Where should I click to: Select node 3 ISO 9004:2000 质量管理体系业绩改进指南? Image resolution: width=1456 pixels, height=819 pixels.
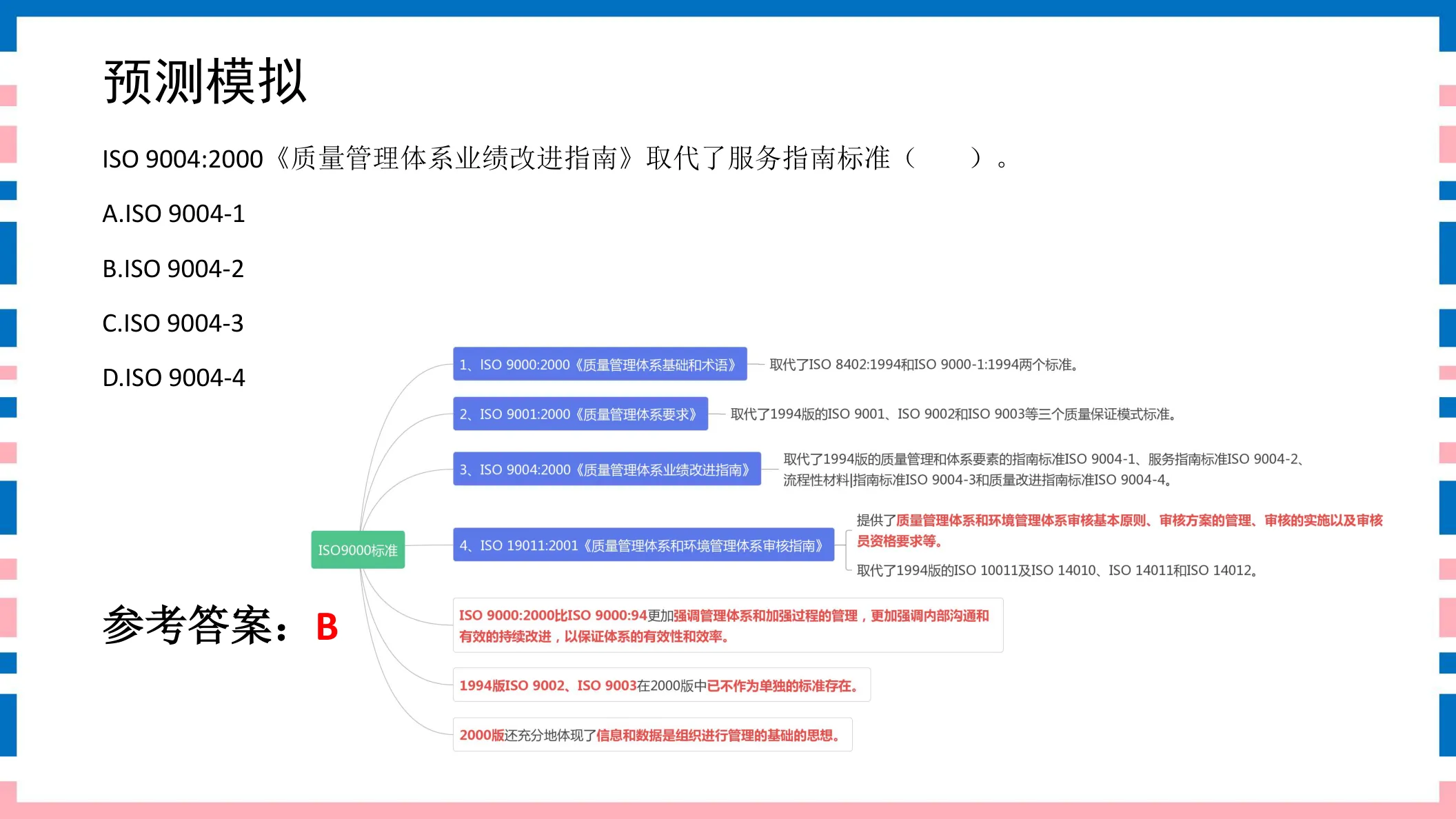(x=607, y=469)
